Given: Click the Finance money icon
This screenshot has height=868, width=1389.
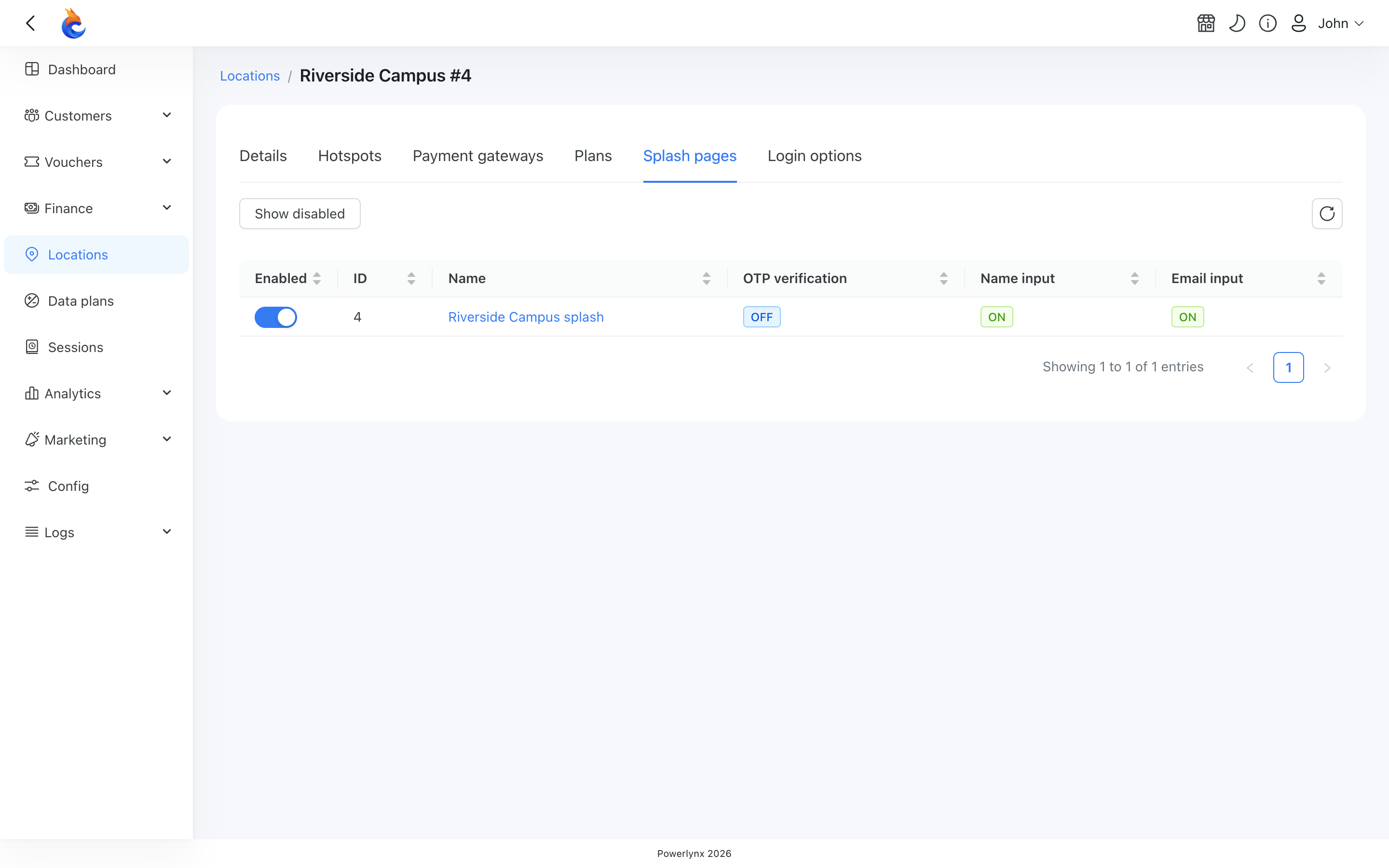Looking at the screenshot, I should 31,208.
